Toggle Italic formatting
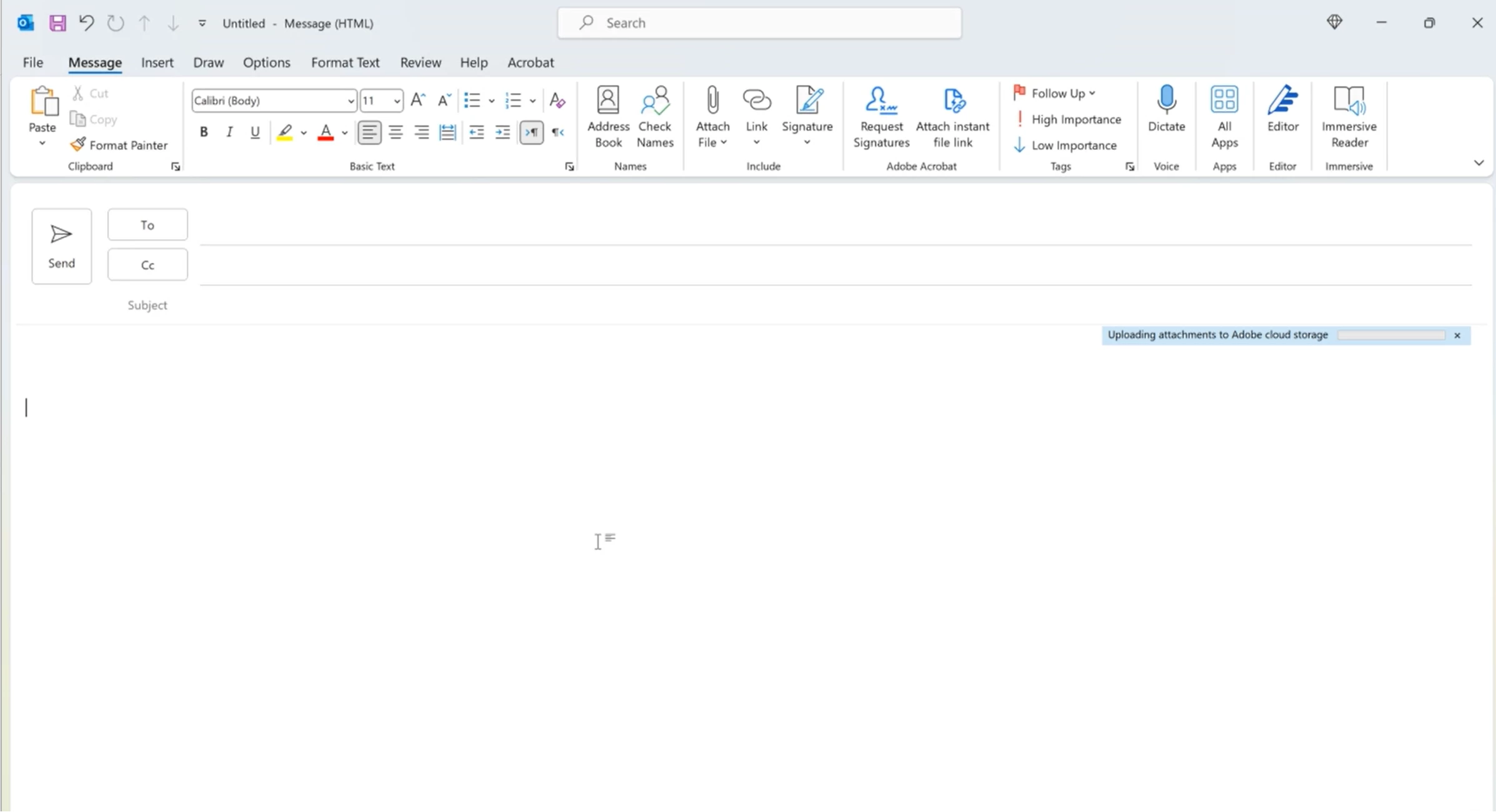This screenshot has height=812, width=1496. 229,132
